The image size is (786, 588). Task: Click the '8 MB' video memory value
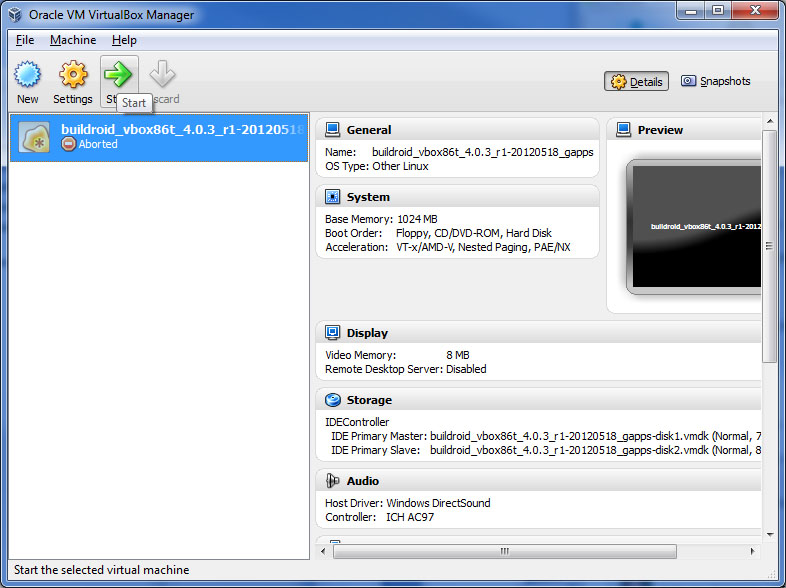[458, 355]
